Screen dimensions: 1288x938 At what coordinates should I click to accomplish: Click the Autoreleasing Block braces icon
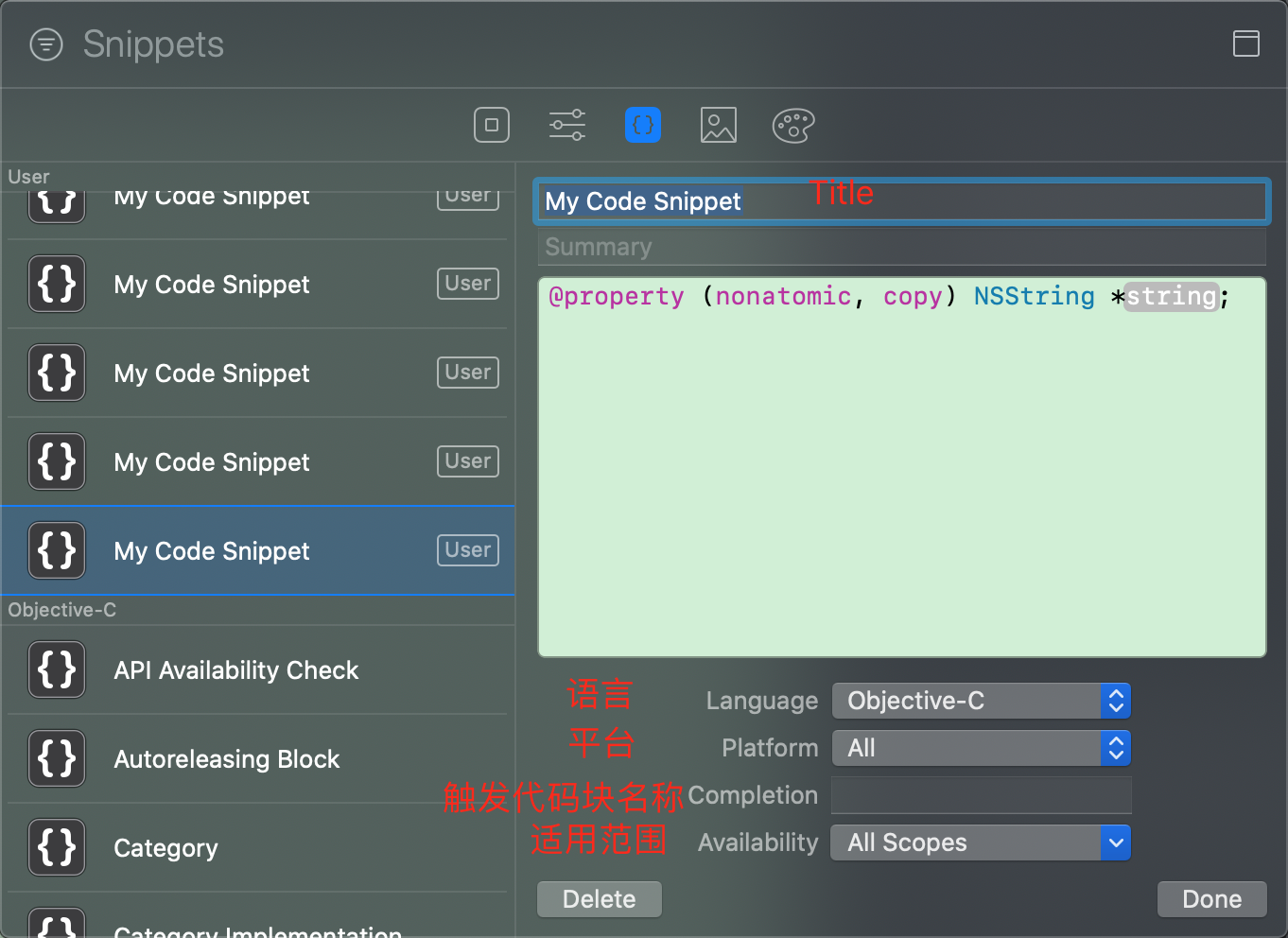[57, 758]
